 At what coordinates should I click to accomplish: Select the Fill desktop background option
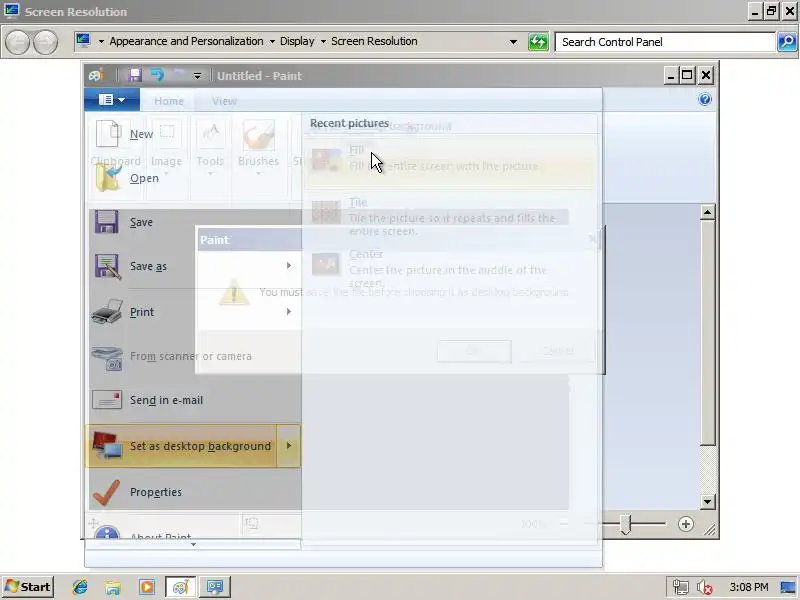click(450, 161)
